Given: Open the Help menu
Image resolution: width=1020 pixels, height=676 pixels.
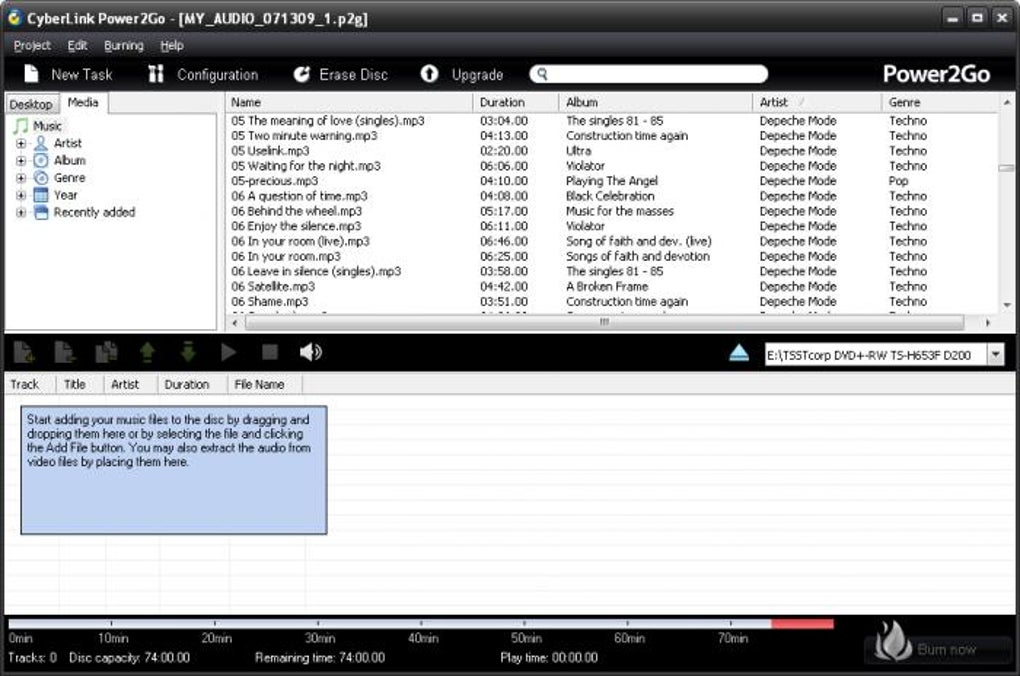Looking at the screenshot, I should [x=172, y=46].
